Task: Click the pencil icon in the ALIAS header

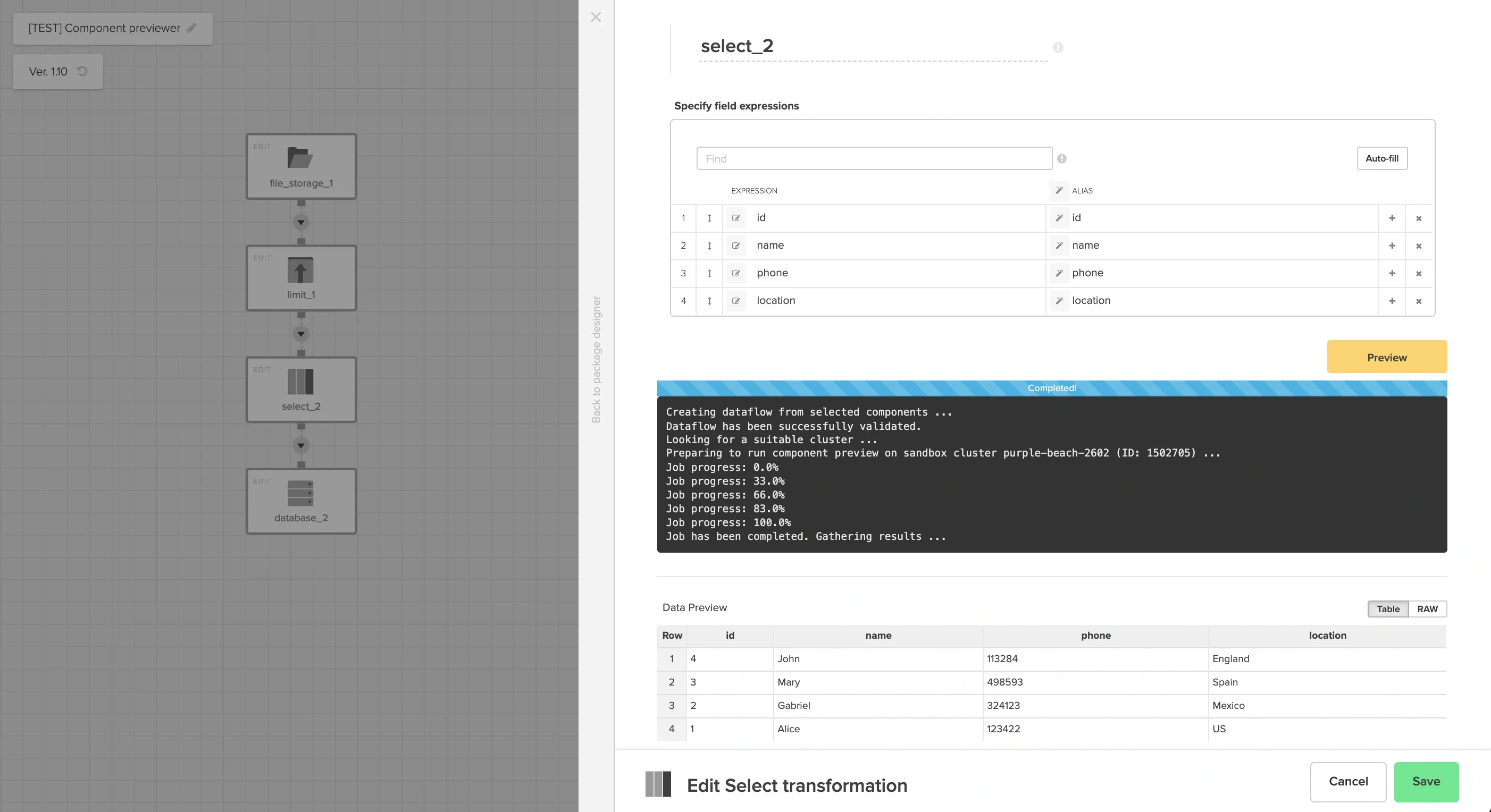Action: pyautogui.click(x=1059, y=191)
